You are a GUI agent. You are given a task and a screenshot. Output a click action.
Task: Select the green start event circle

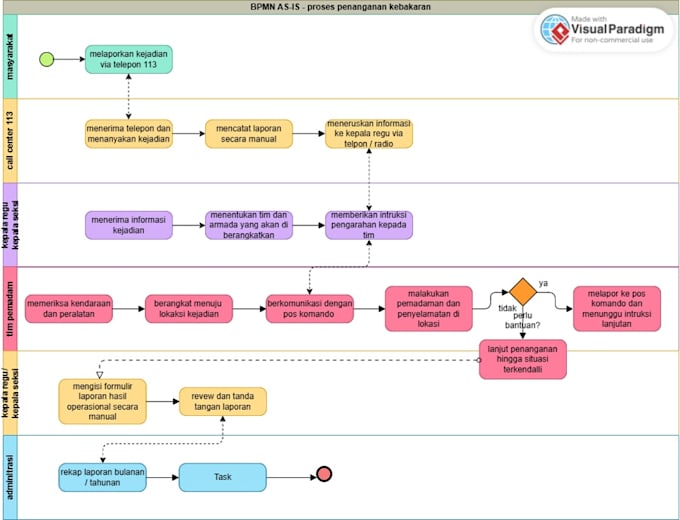coord(47,59)
